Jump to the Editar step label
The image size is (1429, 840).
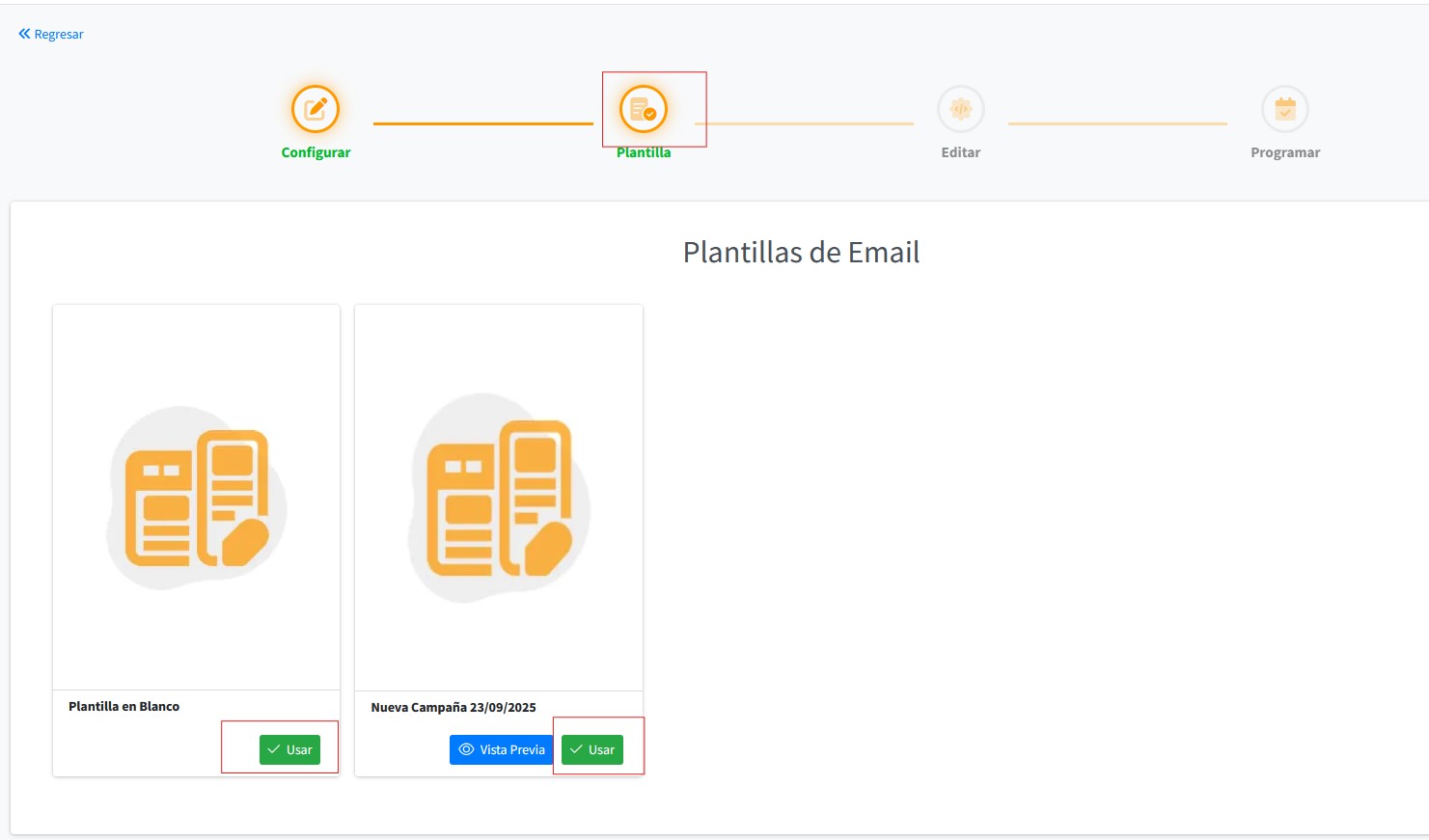960,152
